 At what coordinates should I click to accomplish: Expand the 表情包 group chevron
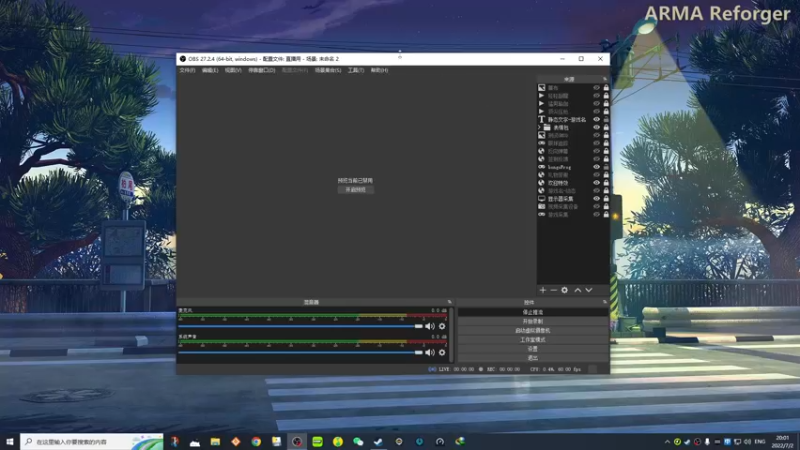tap(540, 128)
